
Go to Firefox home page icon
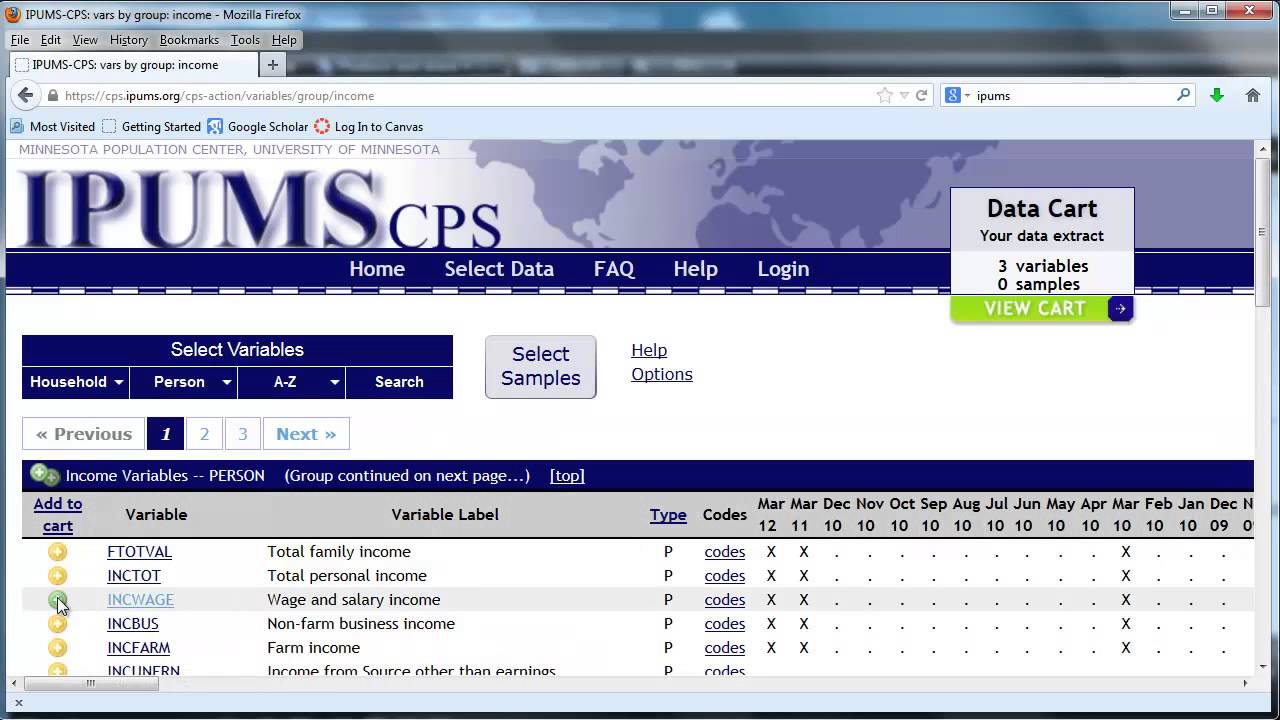pyautogui.click(x=1252, y=96)
